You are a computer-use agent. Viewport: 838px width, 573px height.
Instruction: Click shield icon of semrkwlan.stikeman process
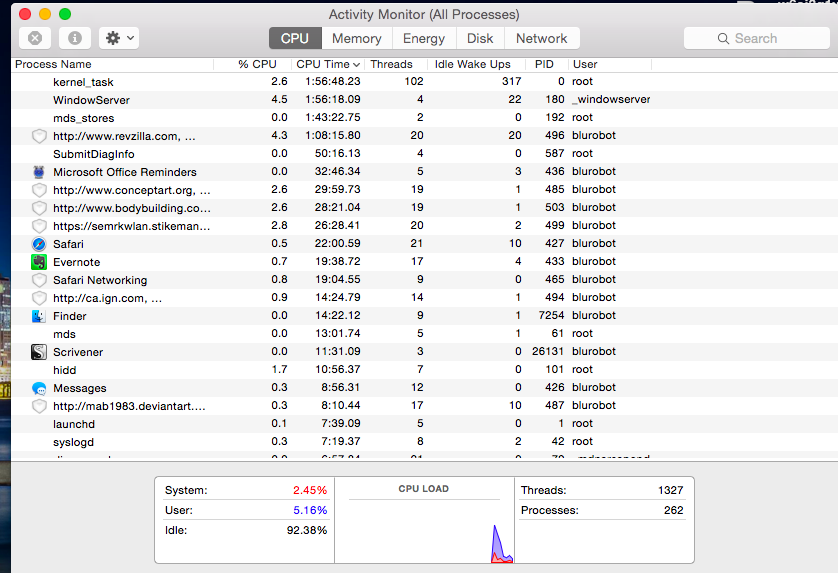[x=39, y=226]
